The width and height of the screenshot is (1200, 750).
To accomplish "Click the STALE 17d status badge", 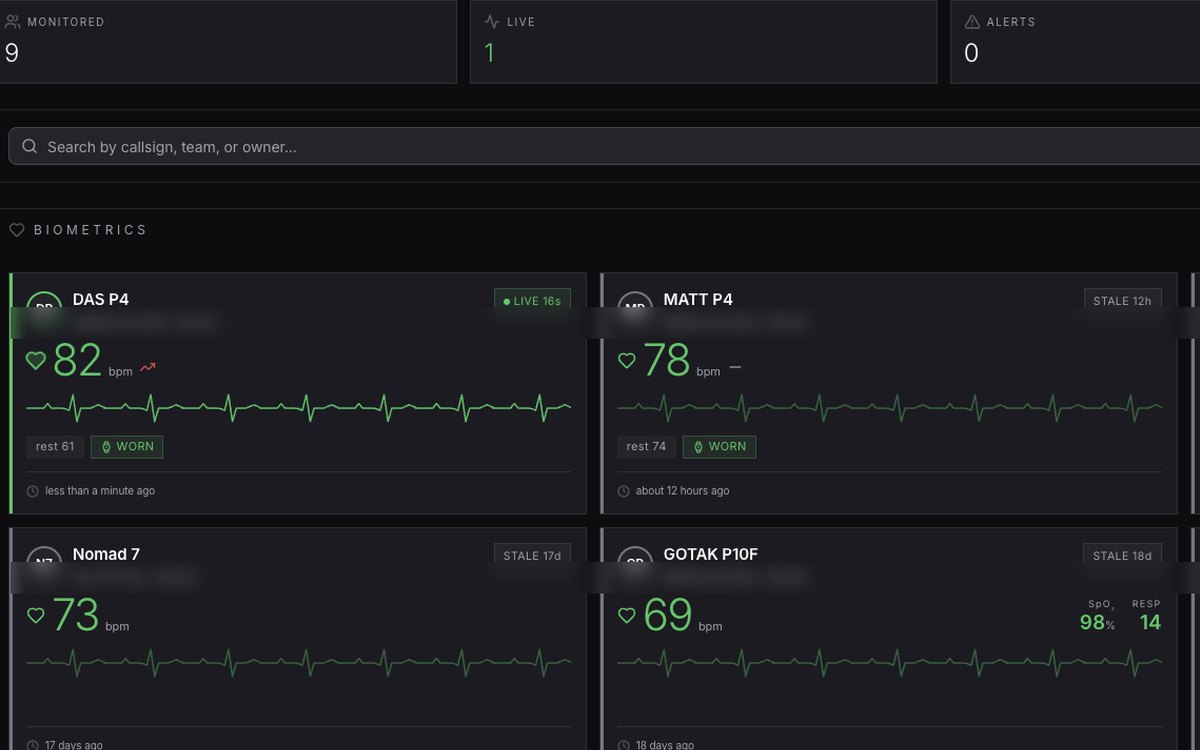I will tap(532, 555).
